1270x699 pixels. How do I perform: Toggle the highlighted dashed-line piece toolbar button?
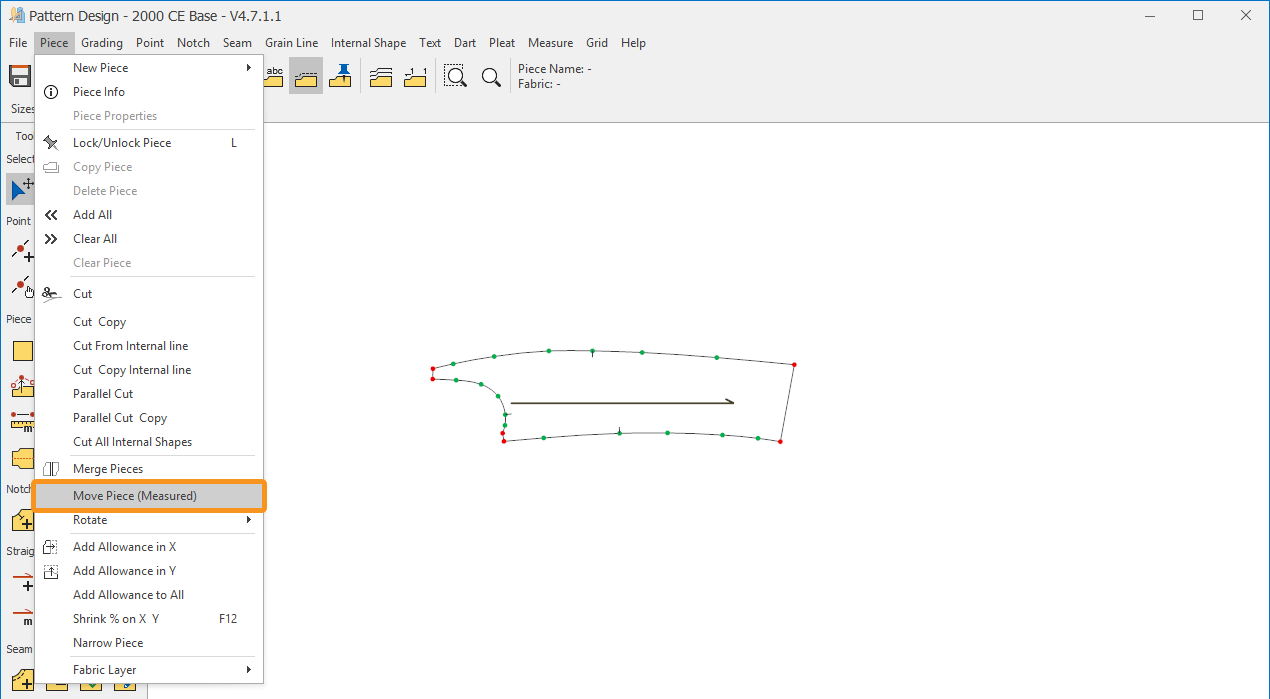pyautogui.click(x=306, y=77)
